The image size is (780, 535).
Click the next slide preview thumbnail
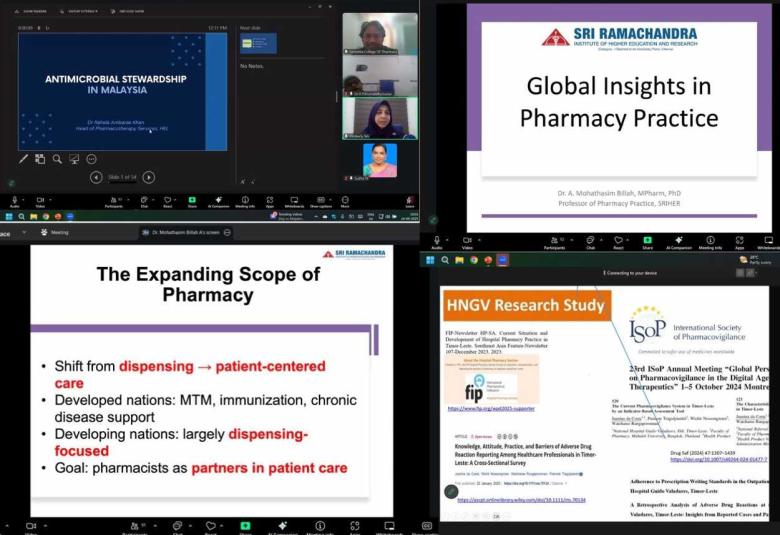tap(259, 45)
